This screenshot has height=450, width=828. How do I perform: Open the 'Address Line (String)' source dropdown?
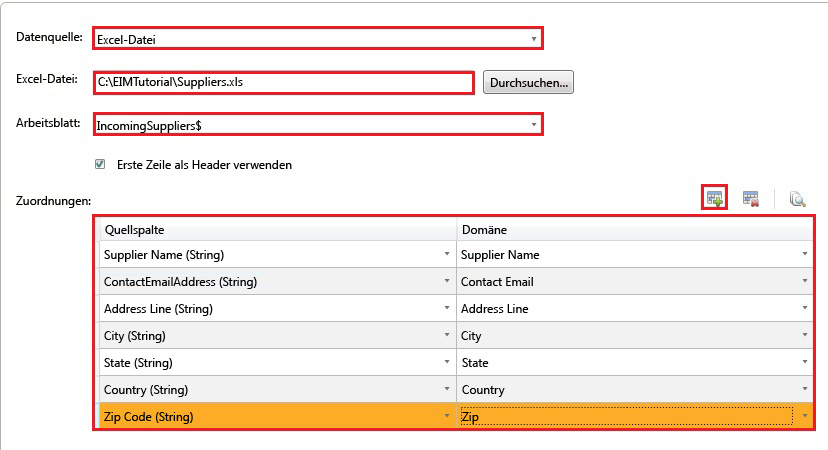447,309
